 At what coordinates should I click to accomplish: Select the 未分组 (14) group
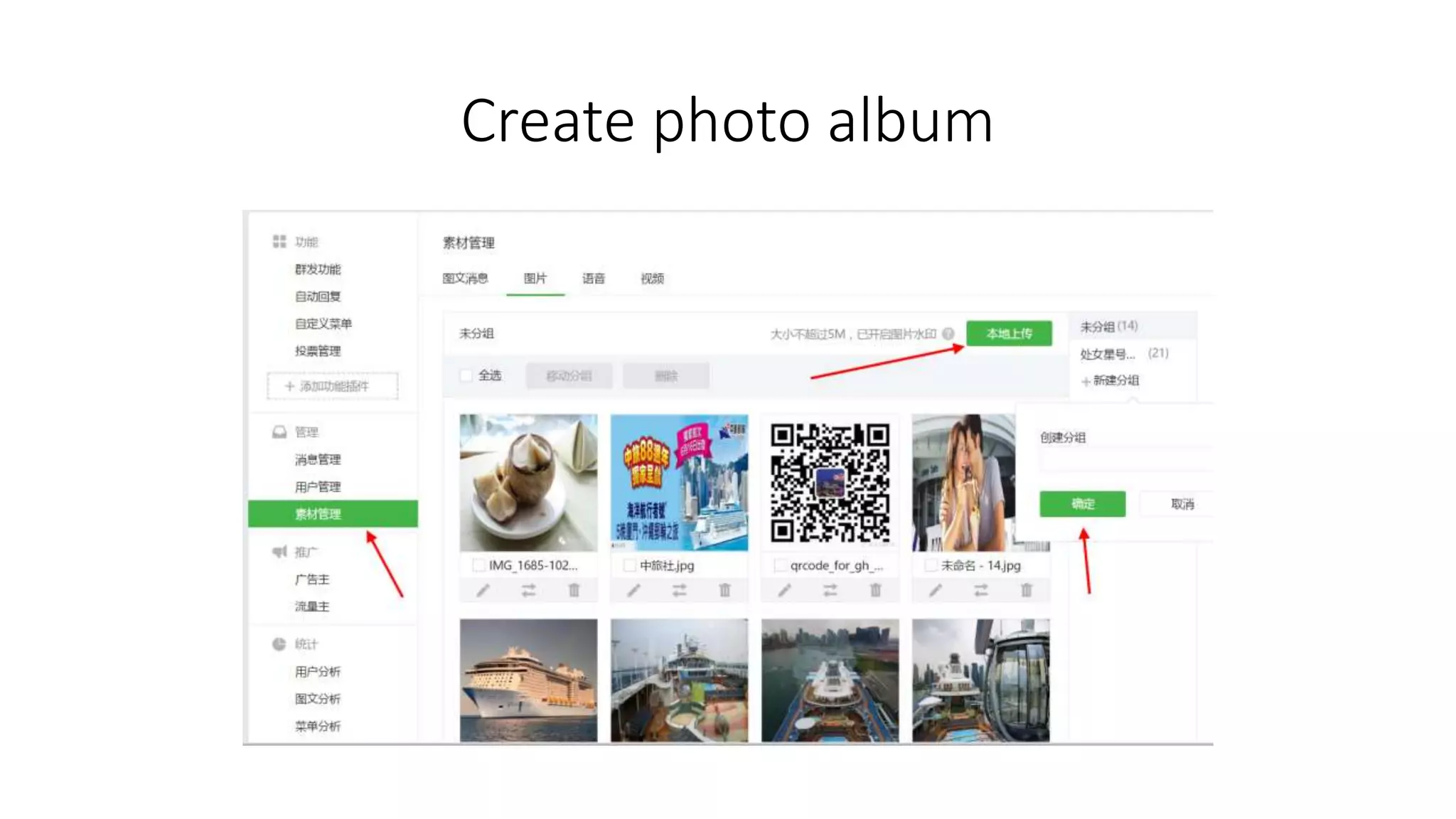[1133, 326]
